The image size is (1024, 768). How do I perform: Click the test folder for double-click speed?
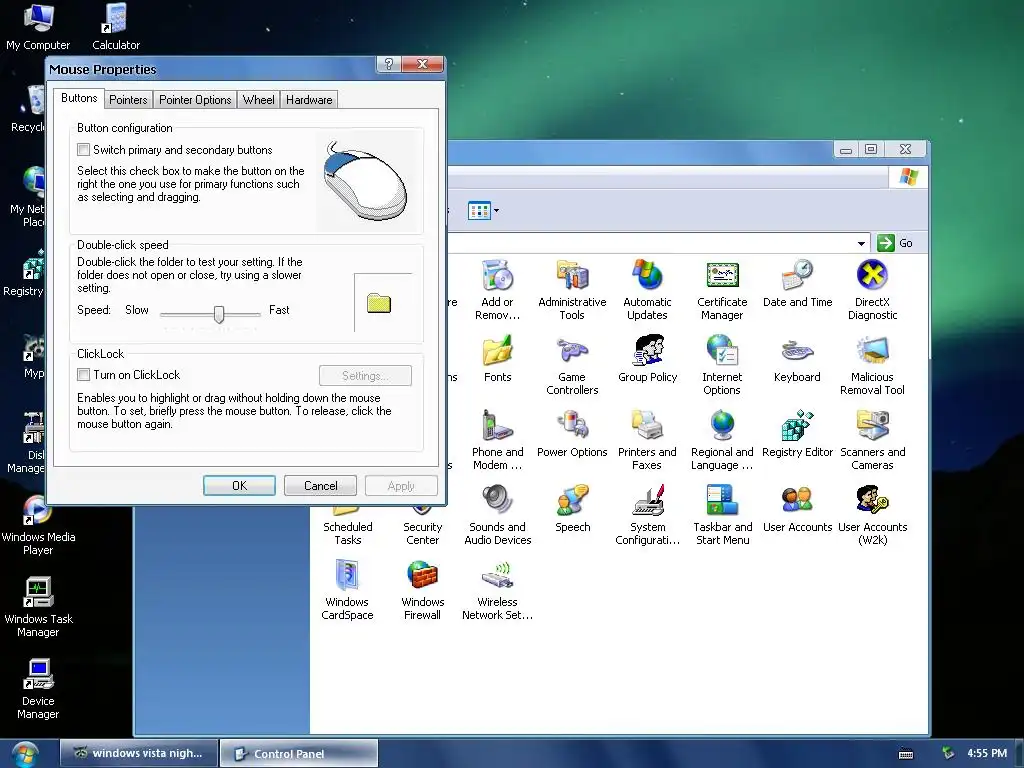pos(379,303)
